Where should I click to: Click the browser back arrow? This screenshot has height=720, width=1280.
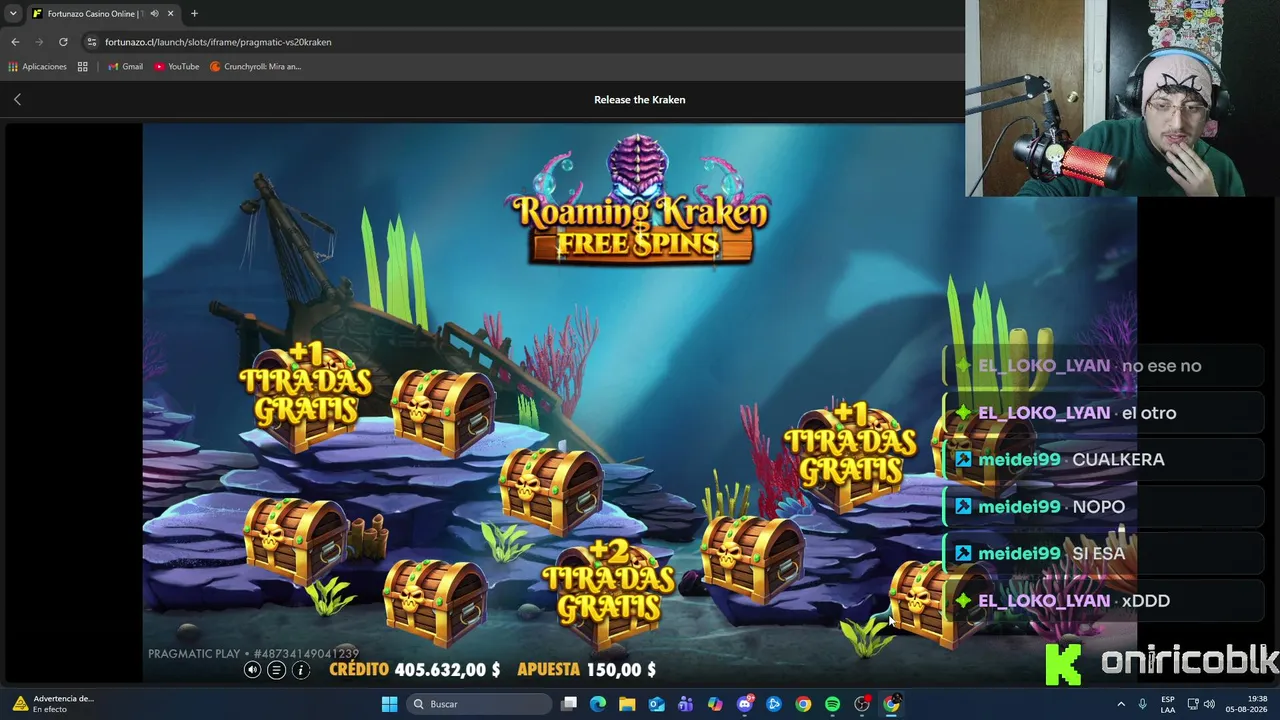tap(15, 42)
